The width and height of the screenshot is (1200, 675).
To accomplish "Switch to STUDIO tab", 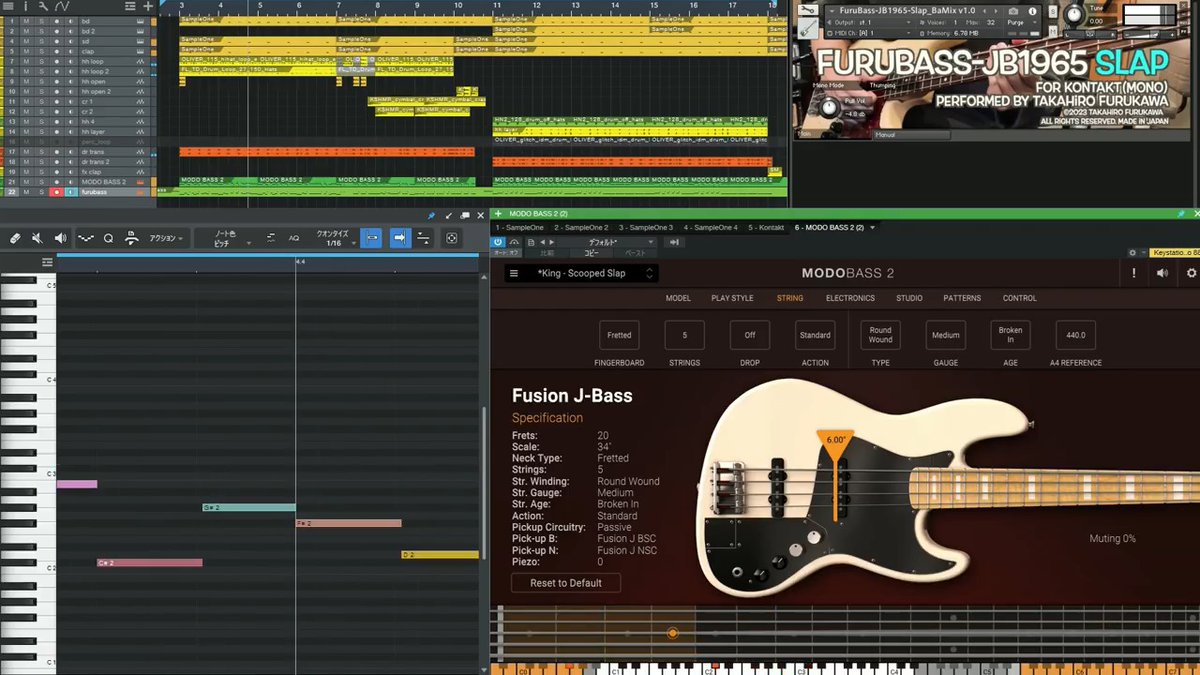I will [909, 298].
